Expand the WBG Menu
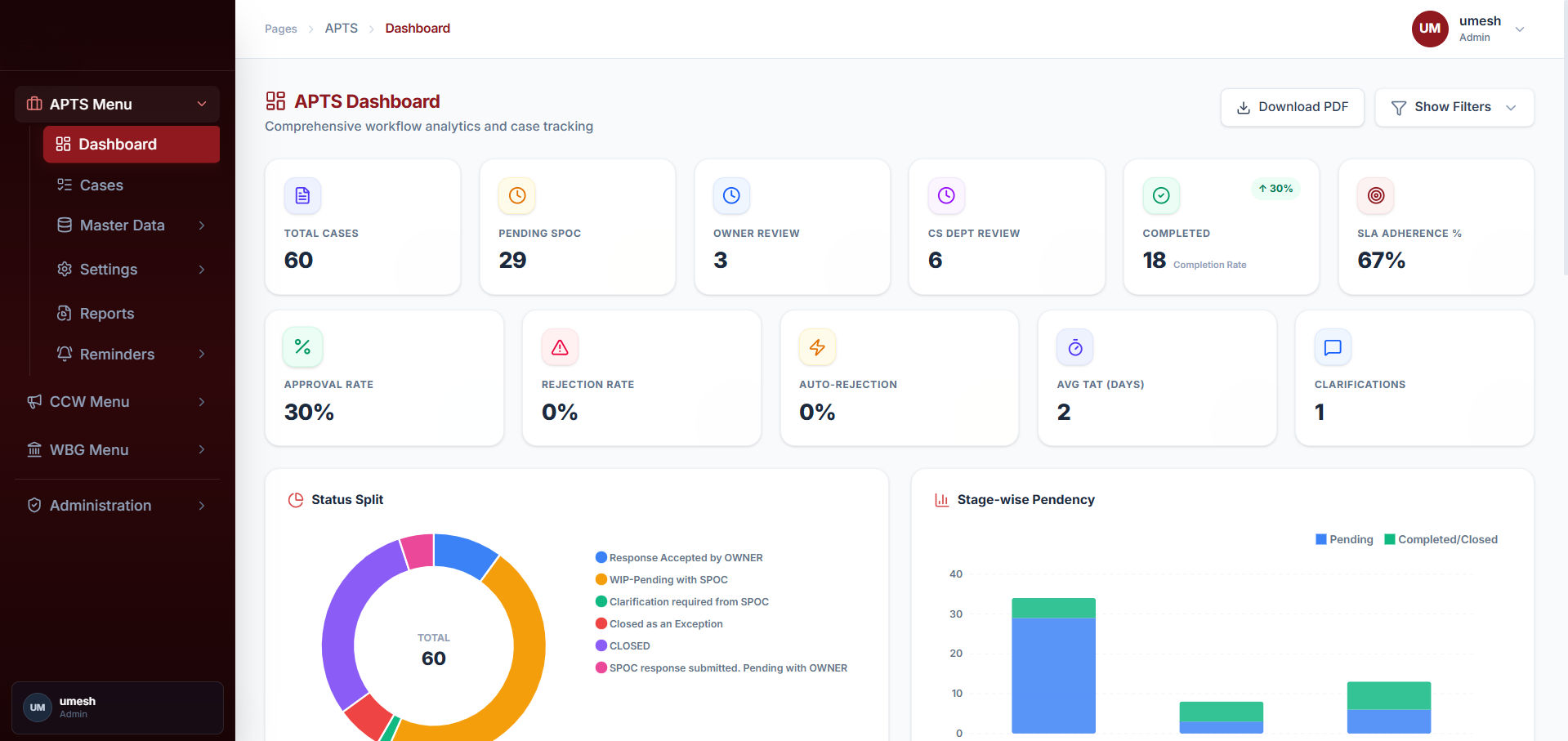This screenshot has height=741, width=1568. (117, 450)
